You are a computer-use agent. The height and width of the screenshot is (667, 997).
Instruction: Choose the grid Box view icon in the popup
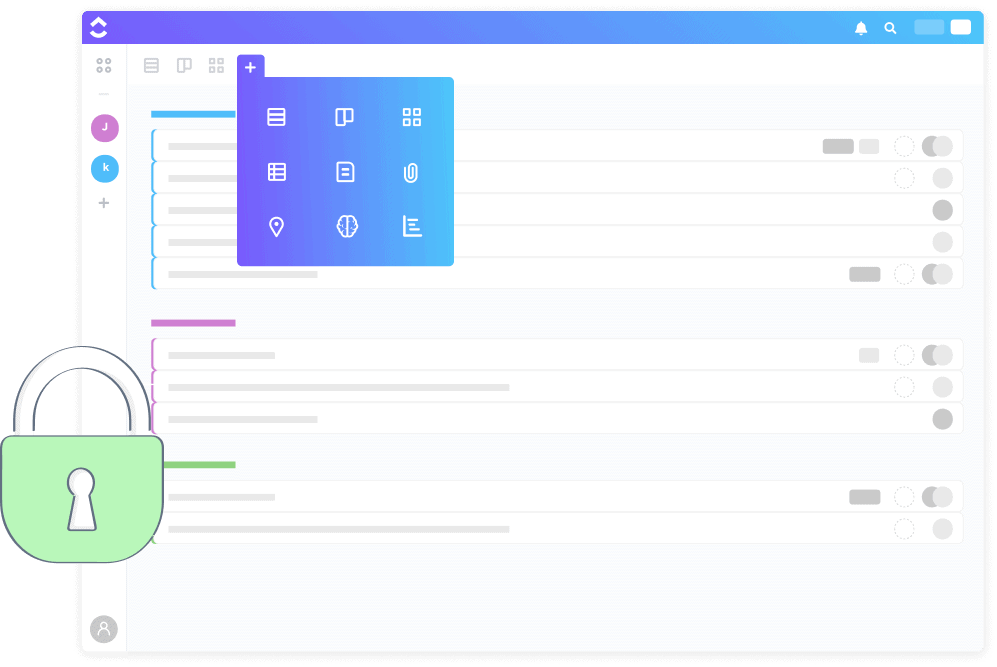point(412,117)
